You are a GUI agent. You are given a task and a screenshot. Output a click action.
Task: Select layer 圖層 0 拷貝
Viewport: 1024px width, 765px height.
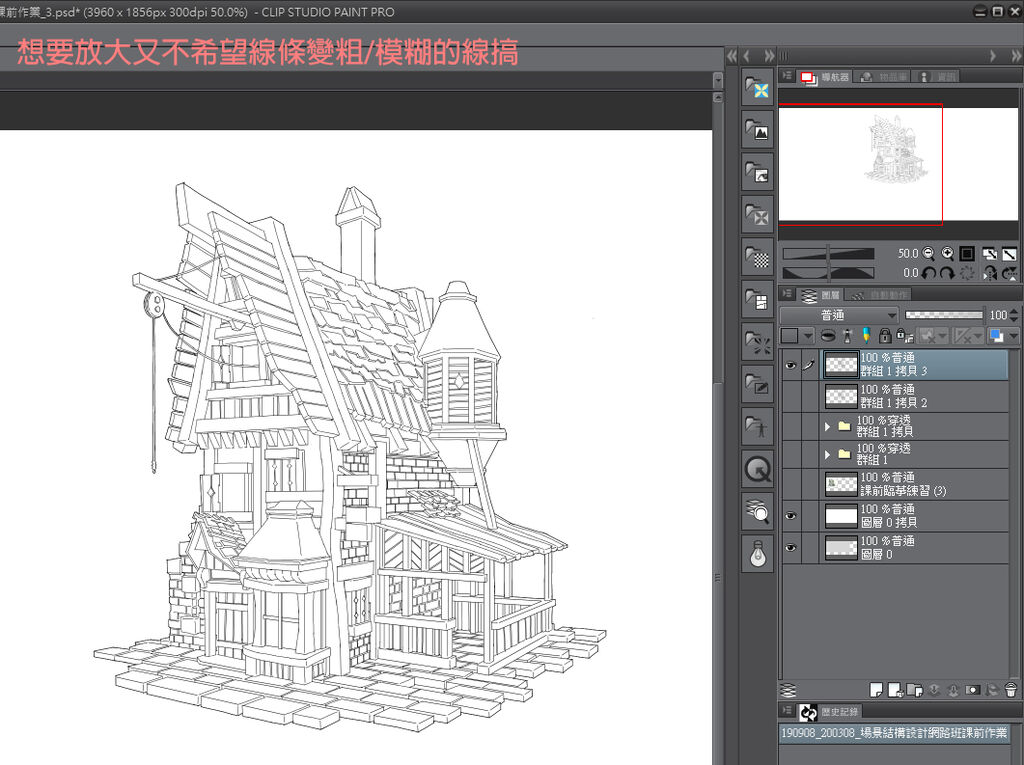point(914,516)
